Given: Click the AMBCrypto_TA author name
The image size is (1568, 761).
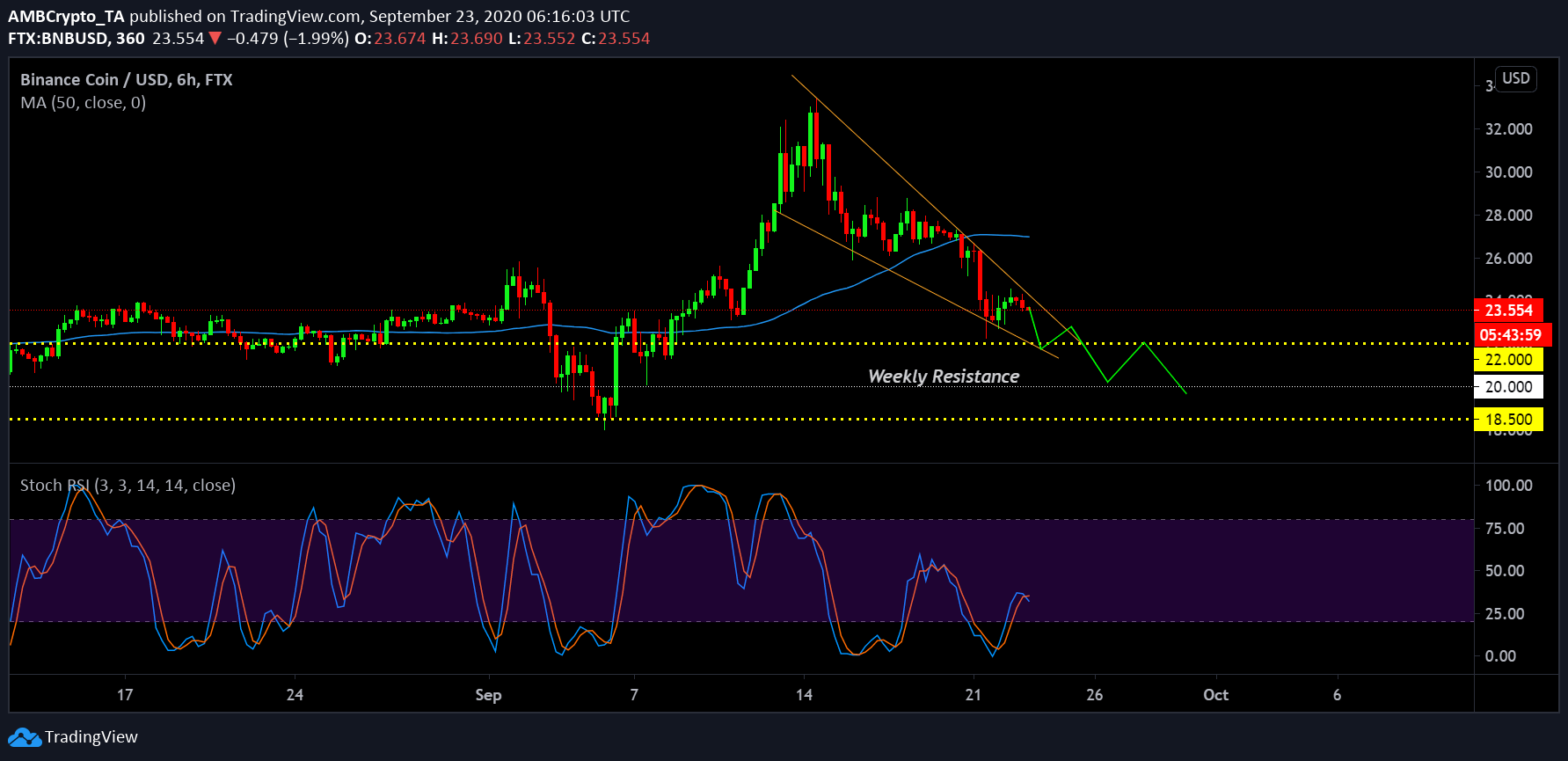Looking at the screenshot, I should [66, 16].
